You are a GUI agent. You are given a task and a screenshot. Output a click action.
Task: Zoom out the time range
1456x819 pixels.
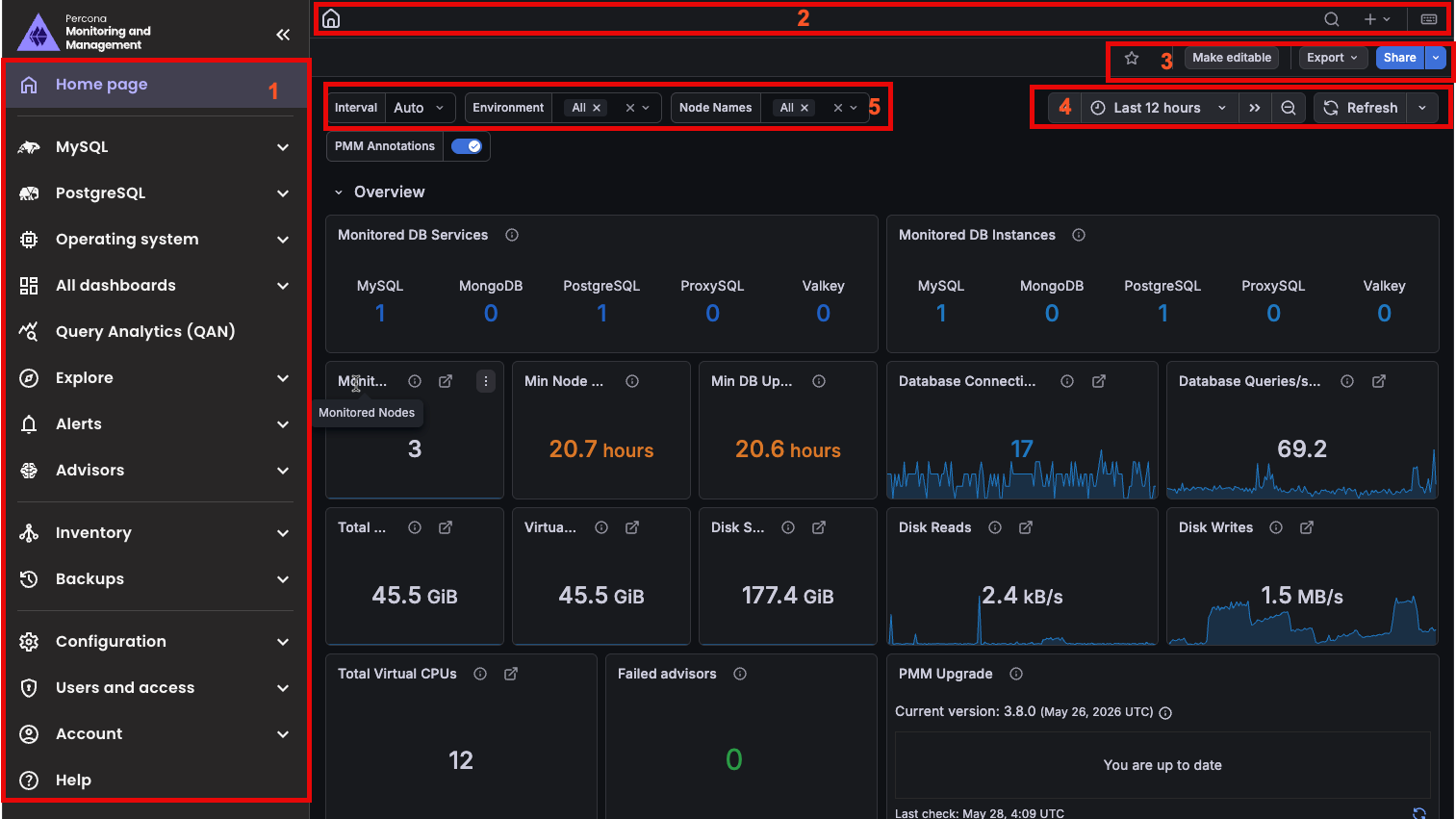[1289, 108]
